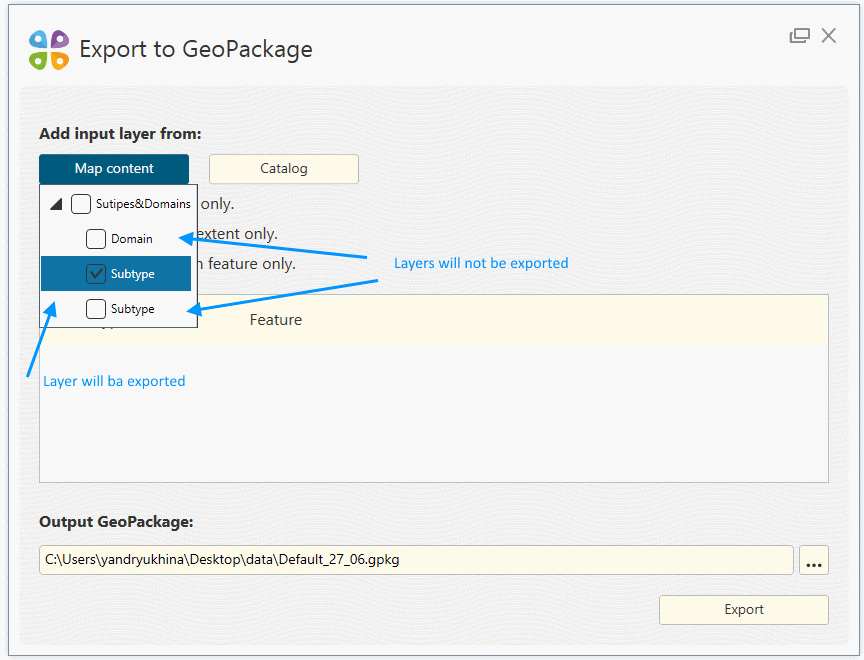Image resolution: width=864 pixels, height=660 pixels.
Task: Click the 'Layer will ba exported' text
Action: point(114,381)
